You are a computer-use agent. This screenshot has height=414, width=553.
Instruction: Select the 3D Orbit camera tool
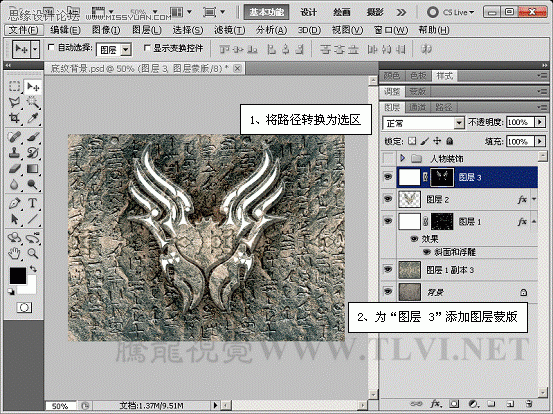33,238
